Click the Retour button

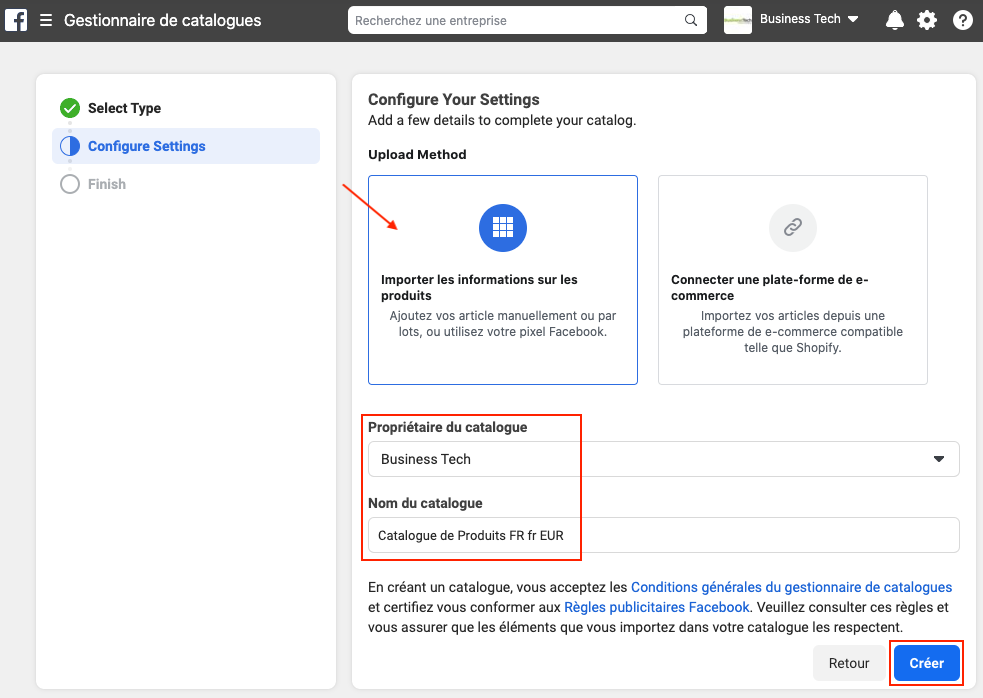[848, 663]
